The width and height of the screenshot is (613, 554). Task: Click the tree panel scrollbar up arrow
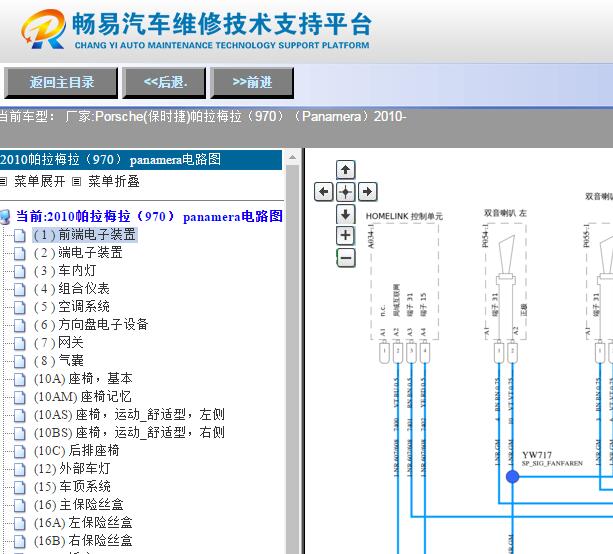[292, 158]
